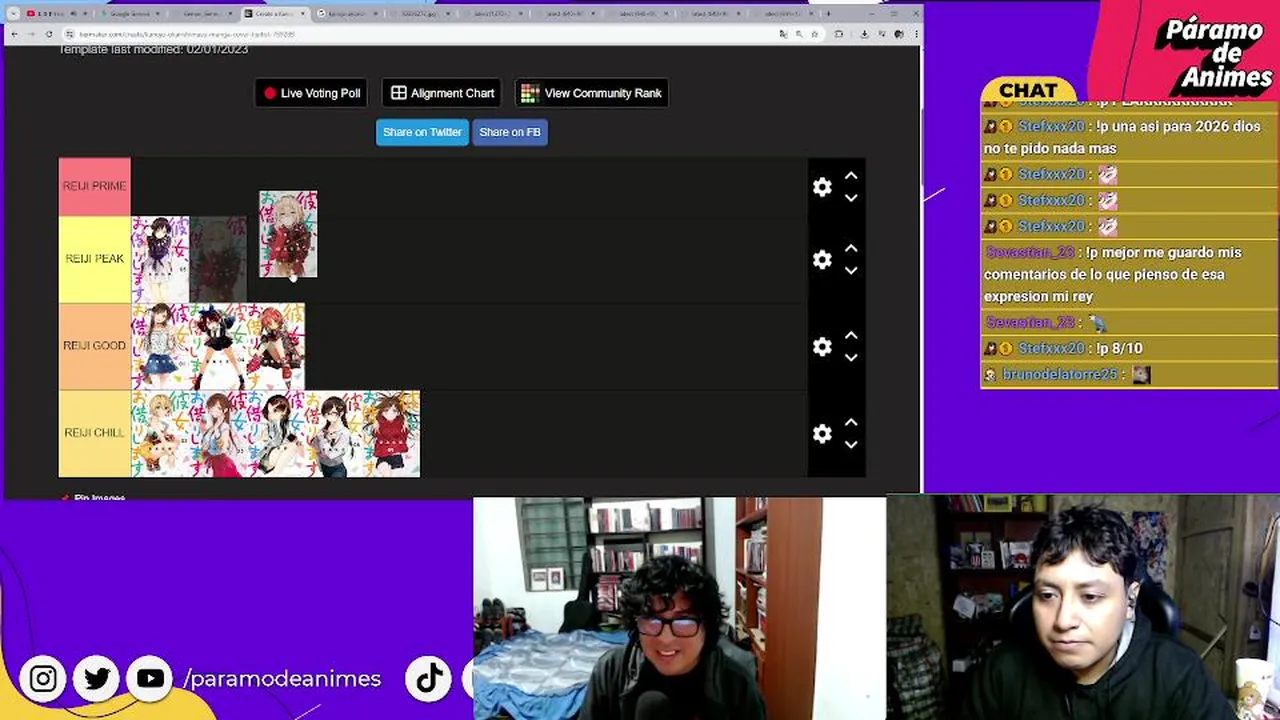The height and width of the screenshot is (720, 1280).
Task: Move REIJI PEAK row down with arrow
Action: [851, 271]
